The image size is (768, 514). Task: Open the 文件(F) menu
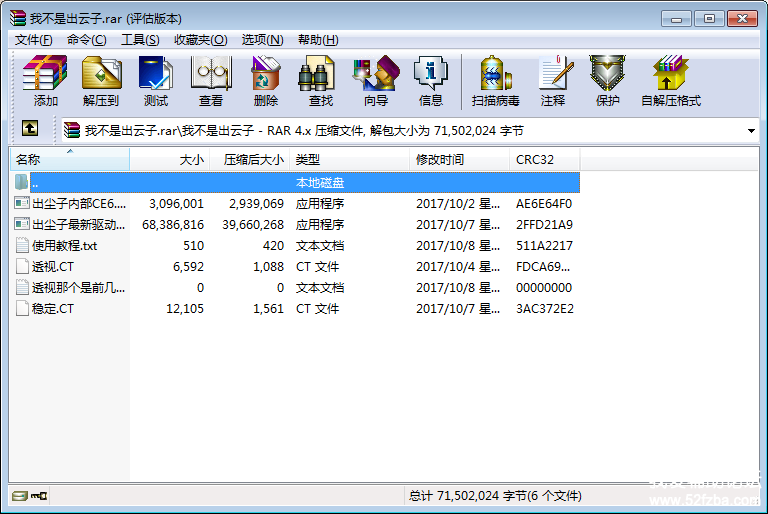click(33, 40)
